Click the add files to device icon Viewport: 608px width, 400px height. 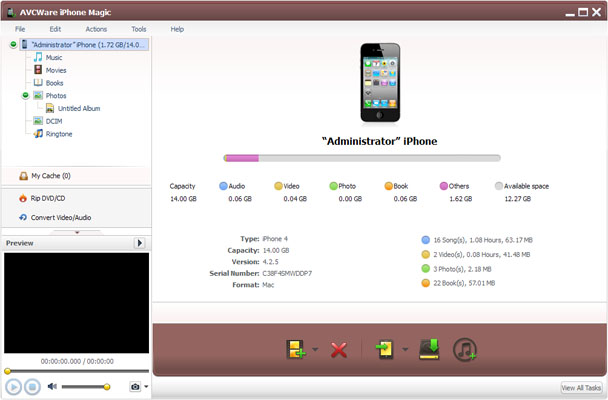pyautogui.click(x=295, y=349)
